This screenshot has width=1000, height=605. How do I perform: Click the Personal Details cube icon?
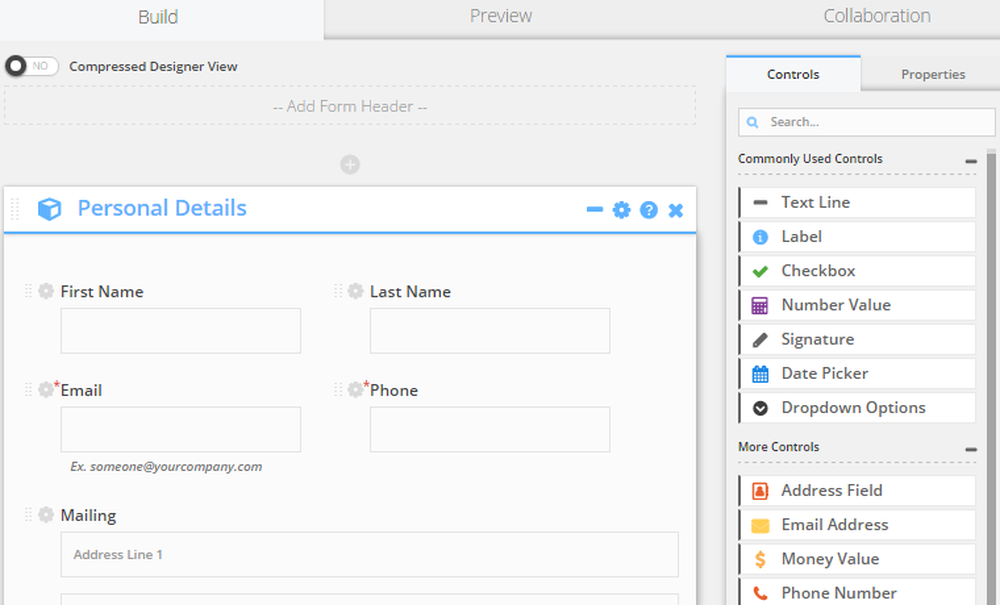point(49,208)
